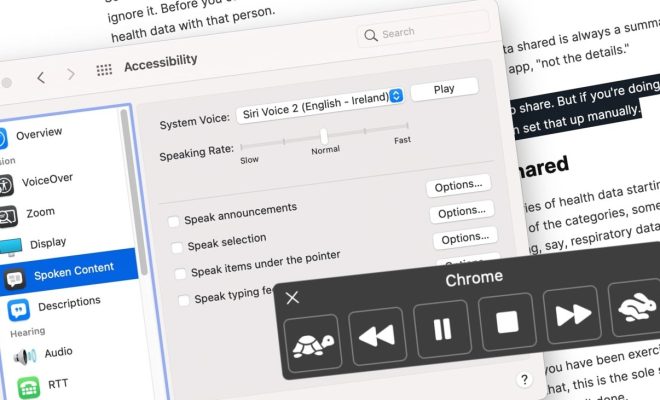Pause the speech playback
The width and height of the screenshot is (660, 400).
(x=442, y=328)
